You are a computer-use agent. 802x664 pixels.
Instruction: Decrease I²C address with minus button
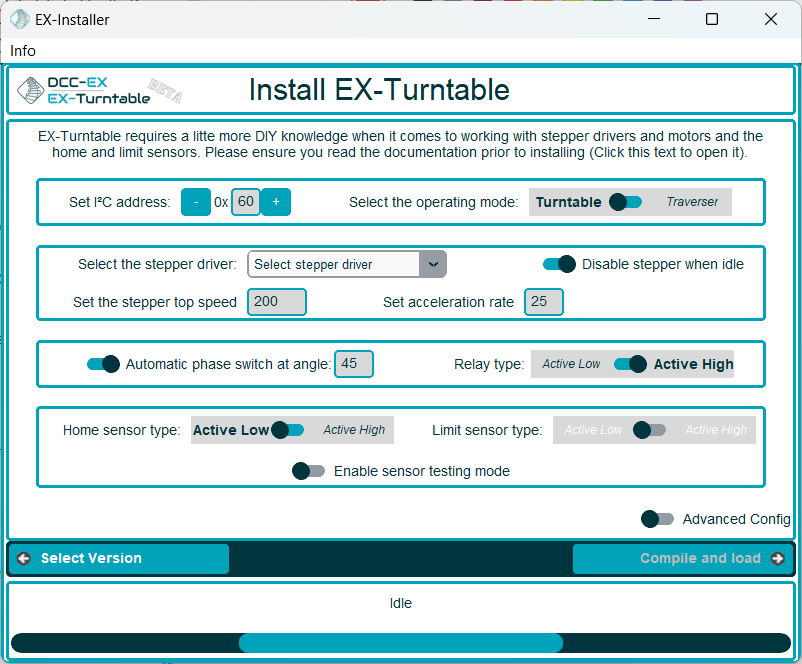click(x=196, y=202)
